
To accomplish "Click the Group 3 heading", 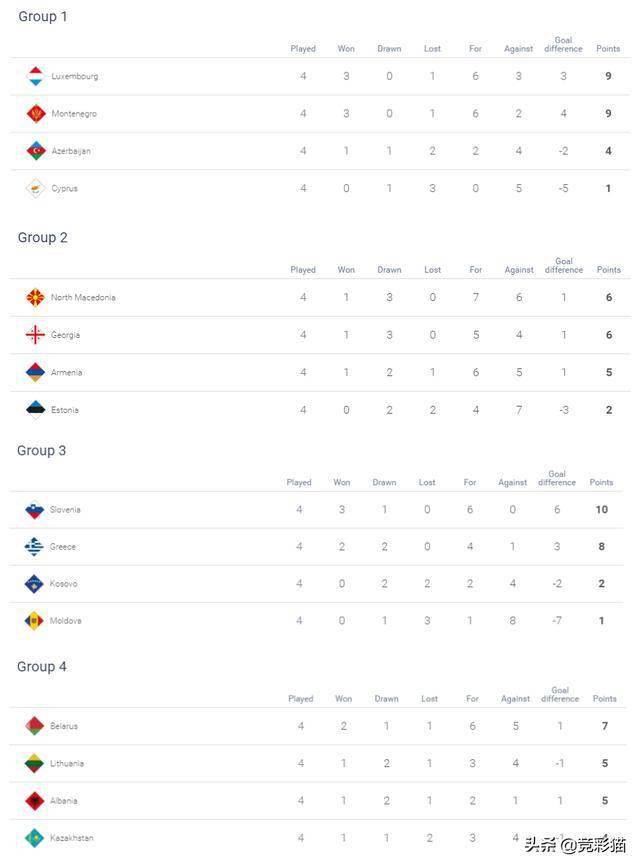I will click(42, 451).
